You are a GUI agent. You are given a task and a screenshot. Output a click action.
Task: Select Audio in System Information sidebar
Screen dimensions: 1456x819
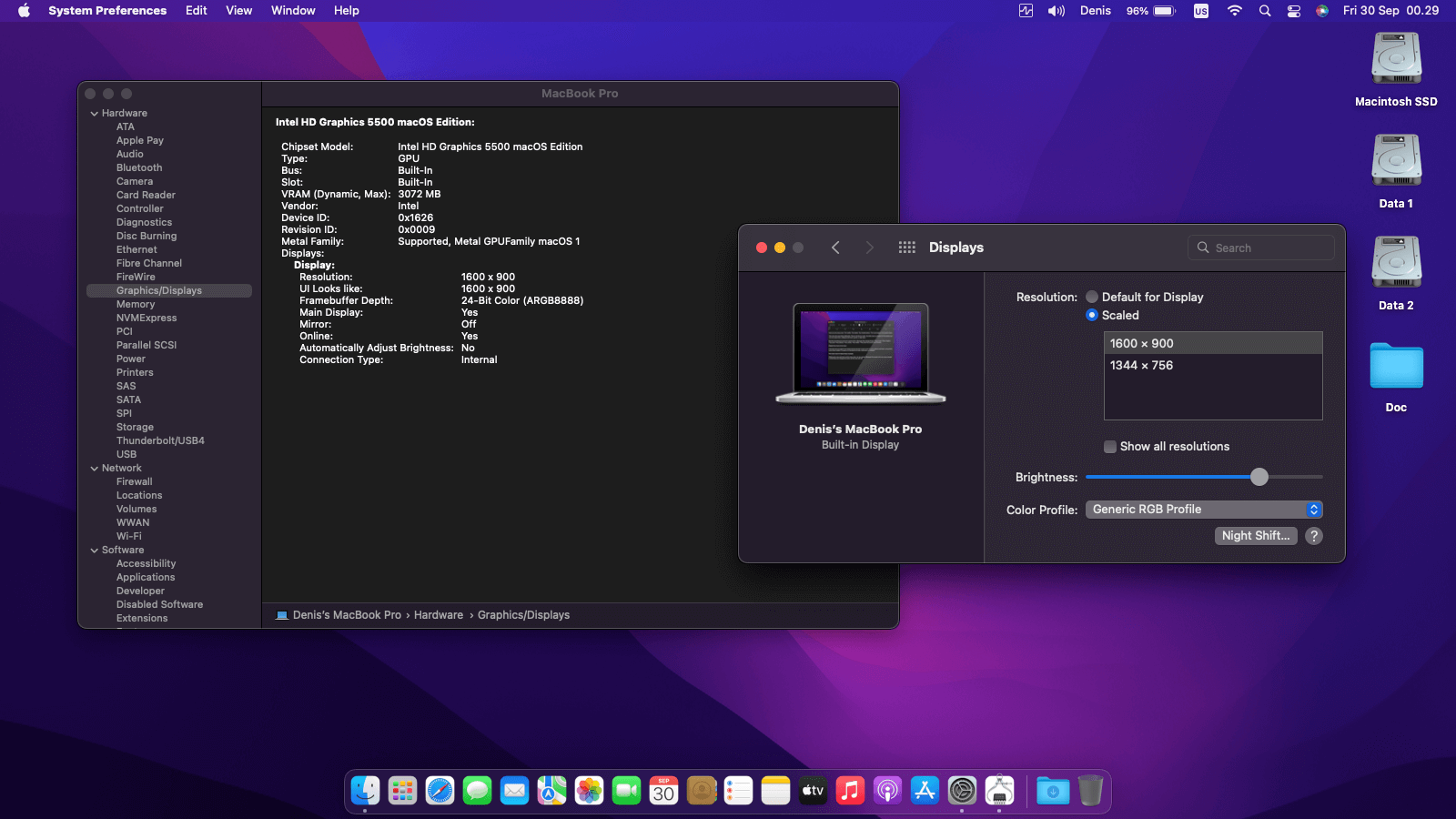(130, 154)
